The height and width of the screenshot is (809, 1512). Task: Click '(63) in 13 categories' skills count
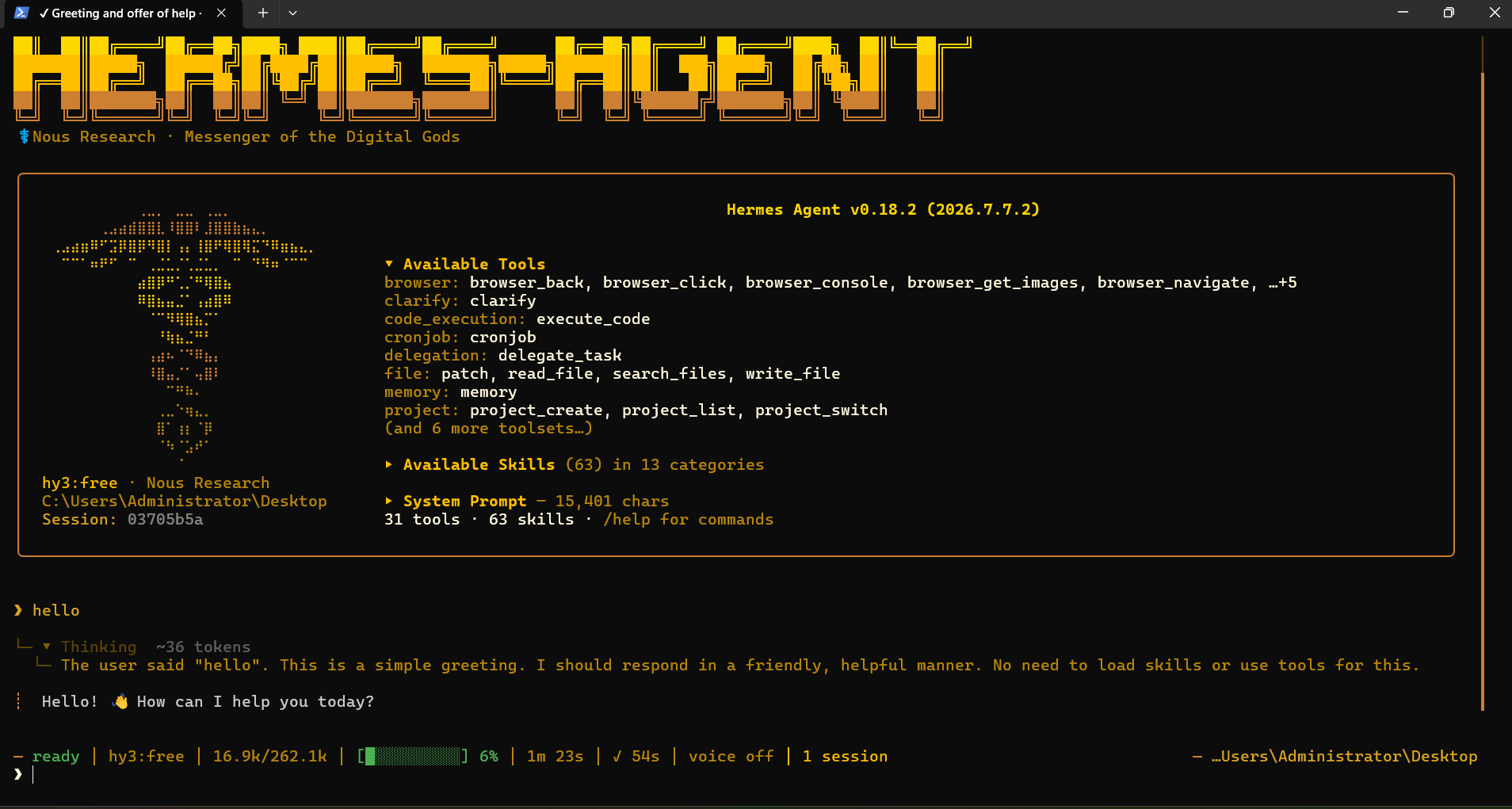coord(665,465)
